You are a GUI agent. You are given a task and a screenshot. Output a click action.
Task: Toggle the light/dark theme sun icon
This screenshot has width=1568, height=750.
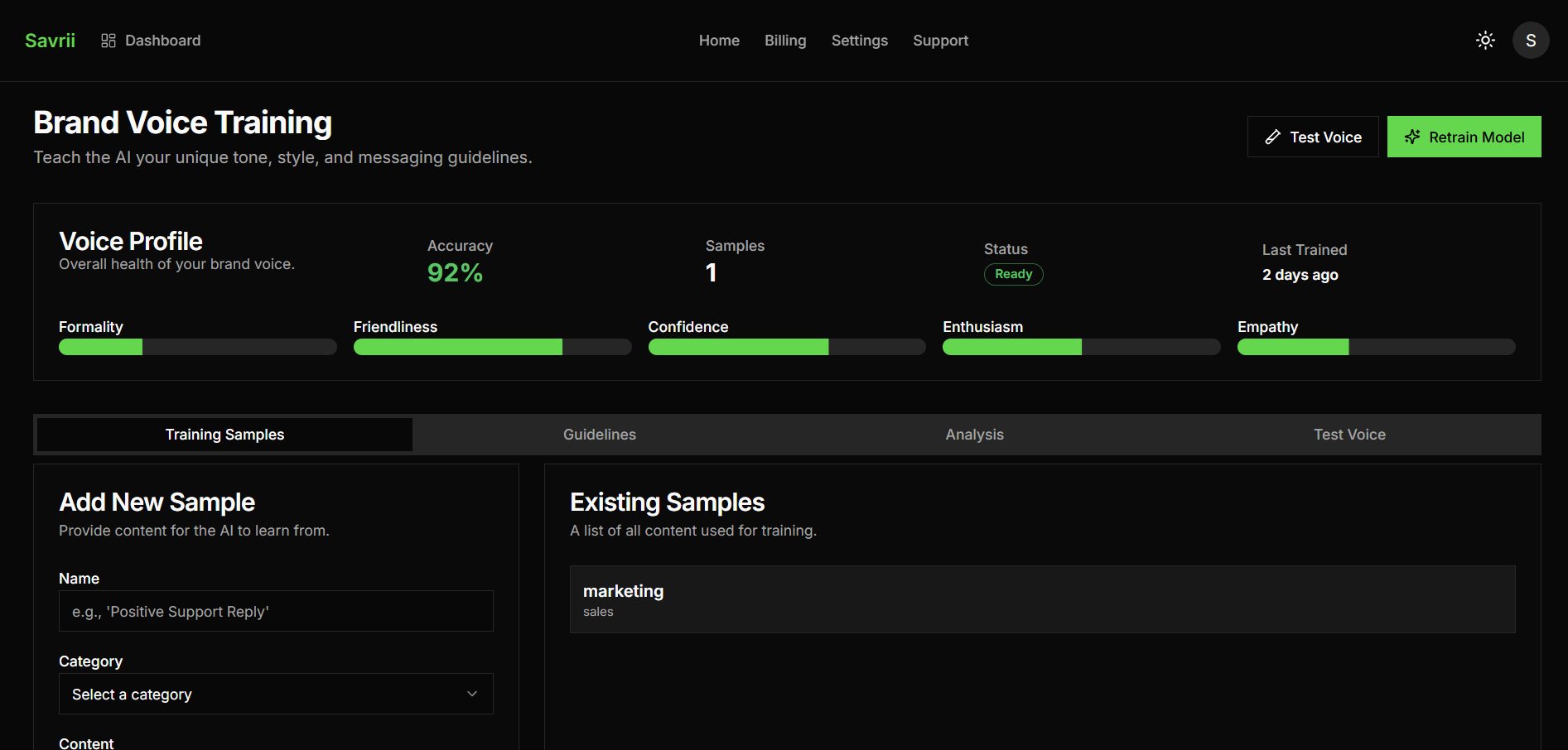(x=1485, y=41)
